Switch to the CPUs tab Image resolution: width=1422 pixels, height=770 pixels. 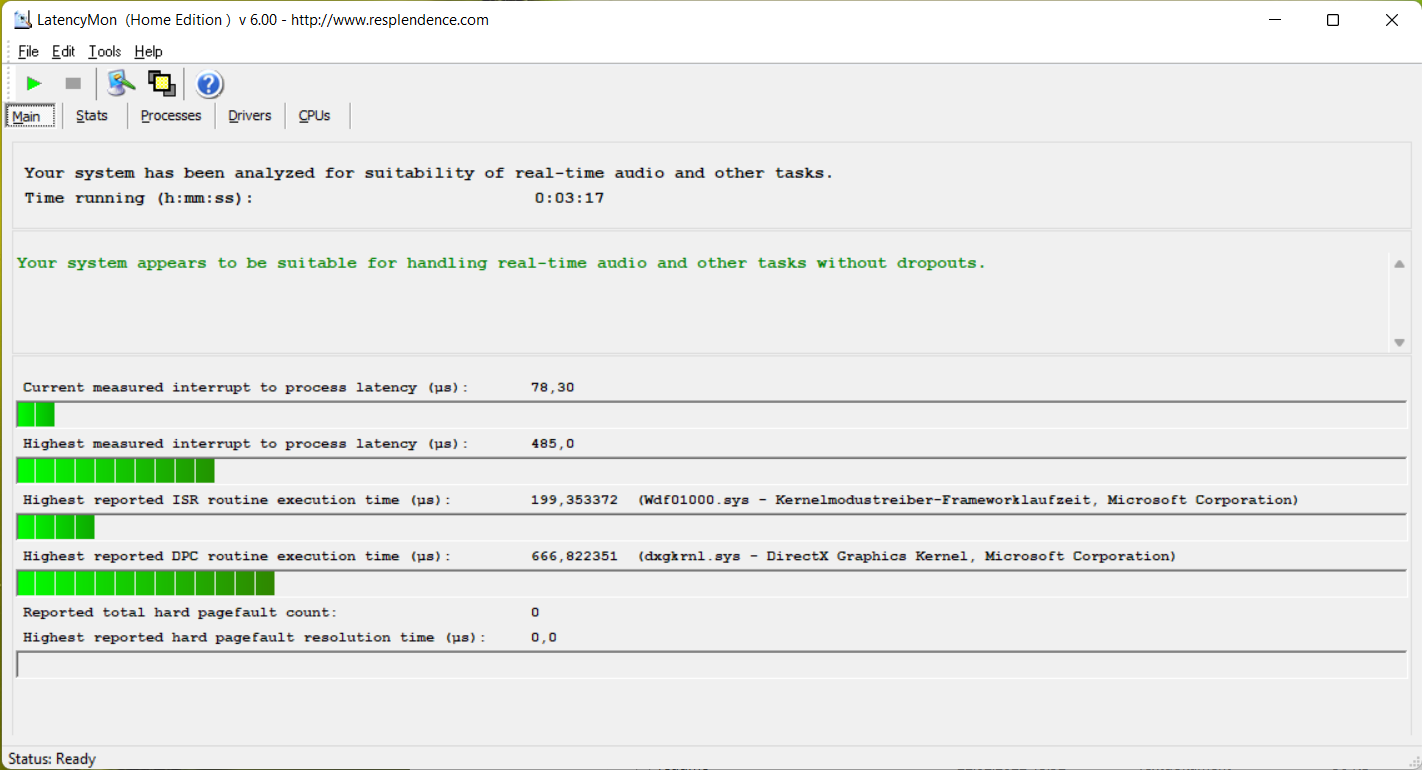pos(315,116)
